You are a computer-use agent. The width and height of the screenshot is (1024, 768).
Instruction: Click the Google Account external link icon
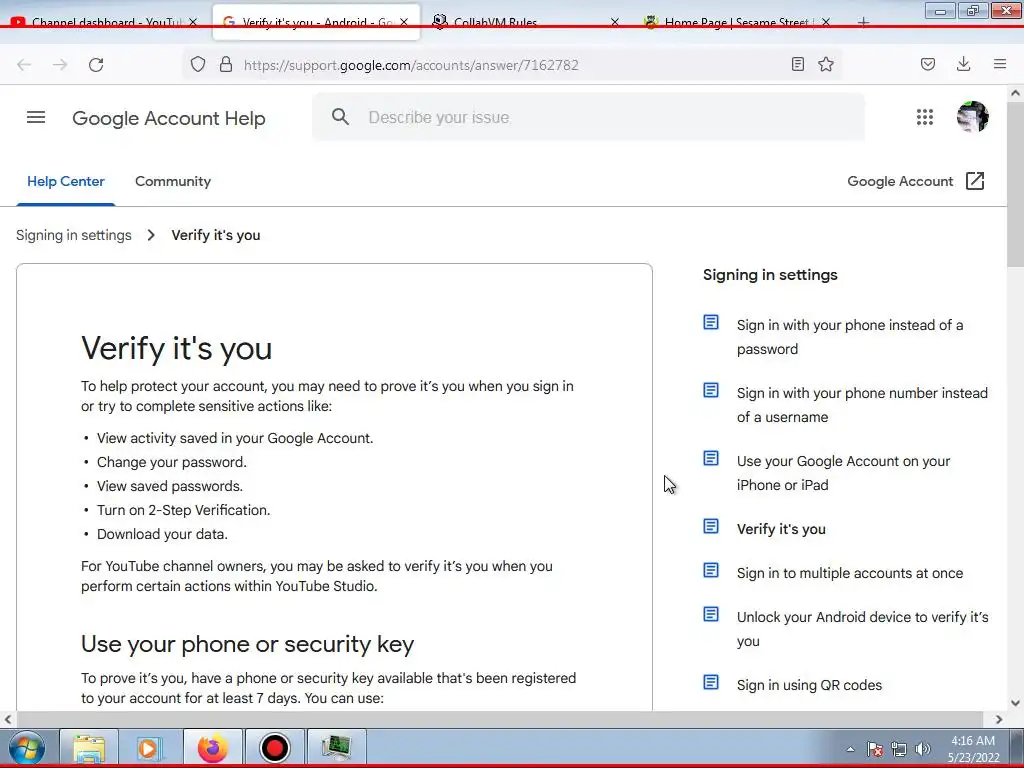[975, 182]
